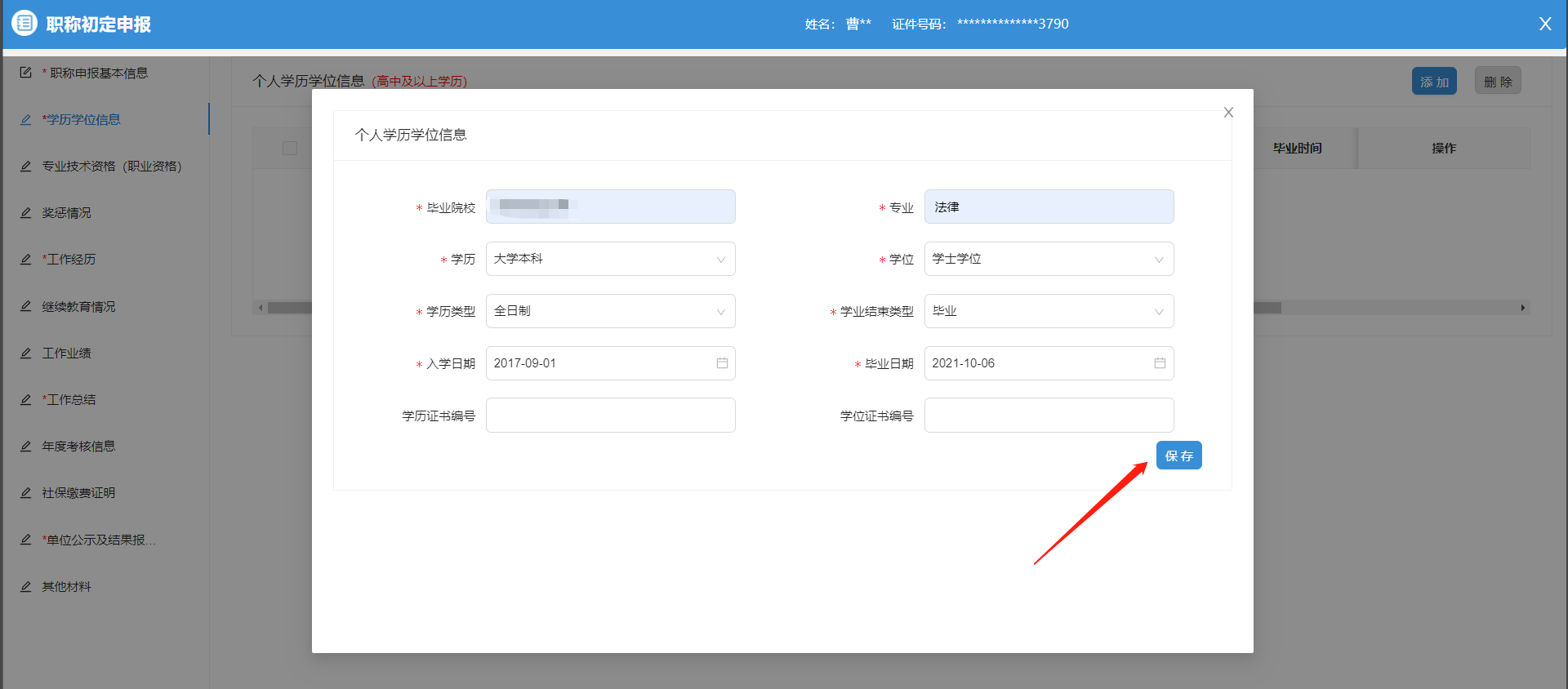Open 工作总结 sidebar item
Screen dimensions: 1568x689
(69, 399)
